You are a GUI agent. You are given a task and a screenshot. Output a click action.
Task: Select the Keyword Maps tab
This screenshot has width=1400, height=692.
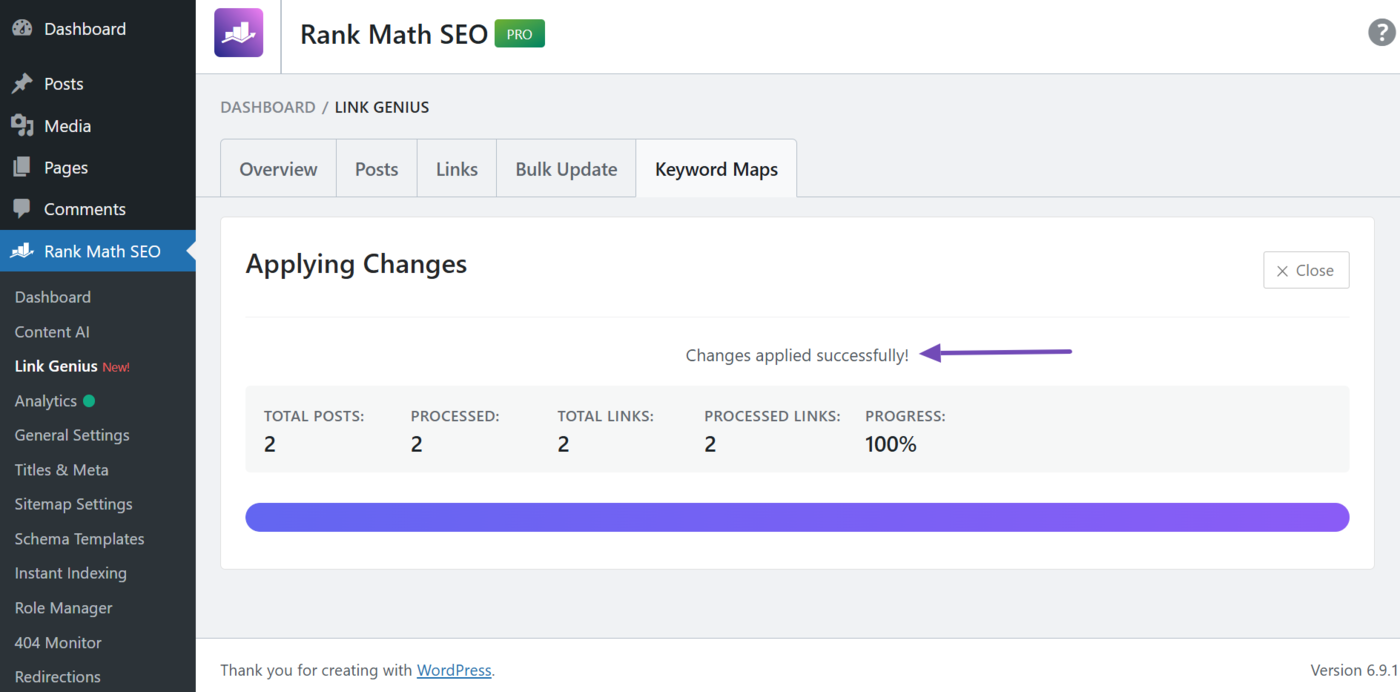point(716,169)
